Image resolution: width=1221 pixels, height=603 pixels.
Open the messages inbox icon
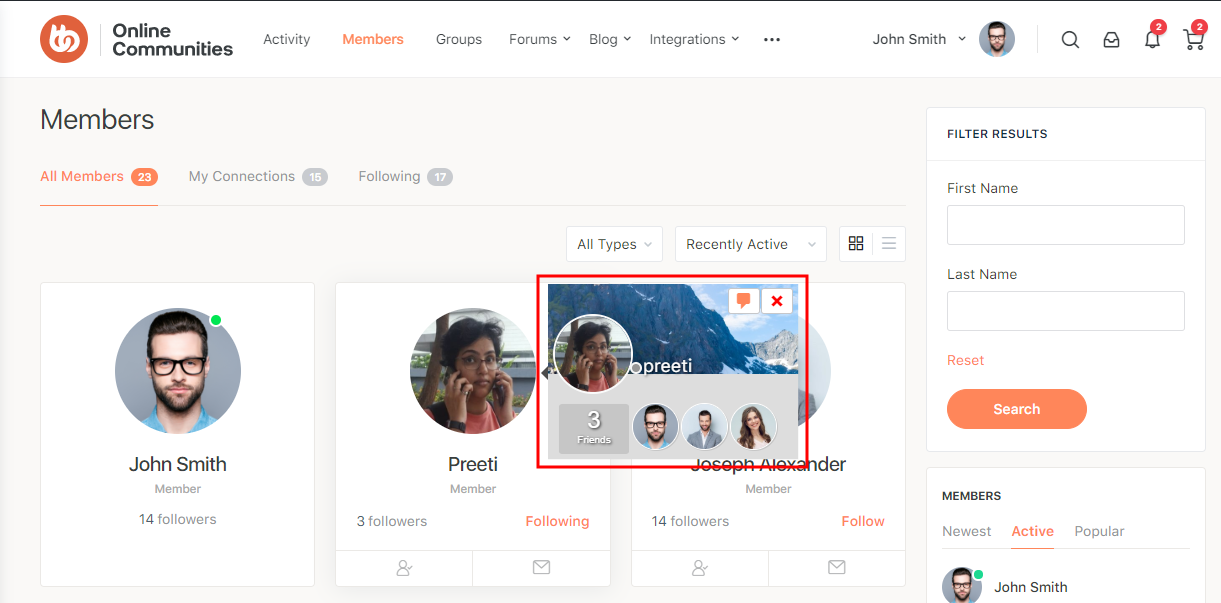coord(1111,40)
